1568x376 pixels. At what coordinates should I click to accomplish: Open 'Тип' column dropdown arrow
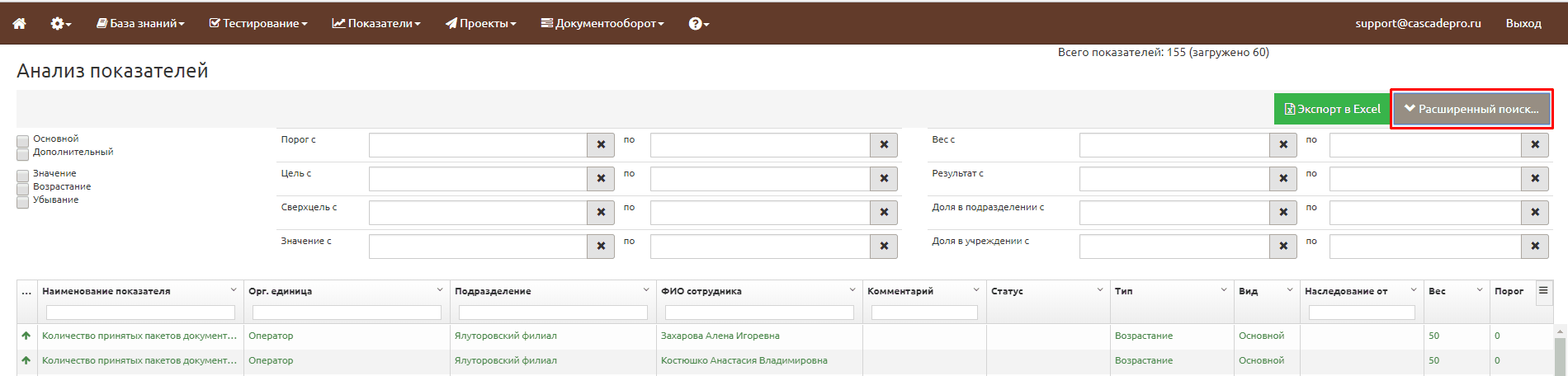1224,290
